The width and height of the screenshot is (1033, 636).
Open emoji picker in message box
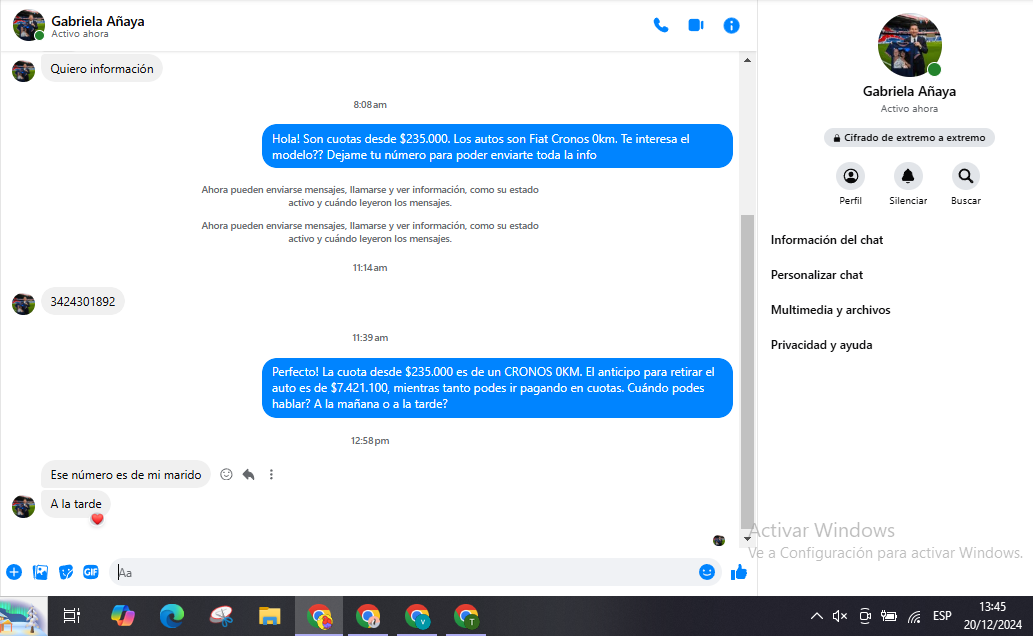(x=707, y=572)
